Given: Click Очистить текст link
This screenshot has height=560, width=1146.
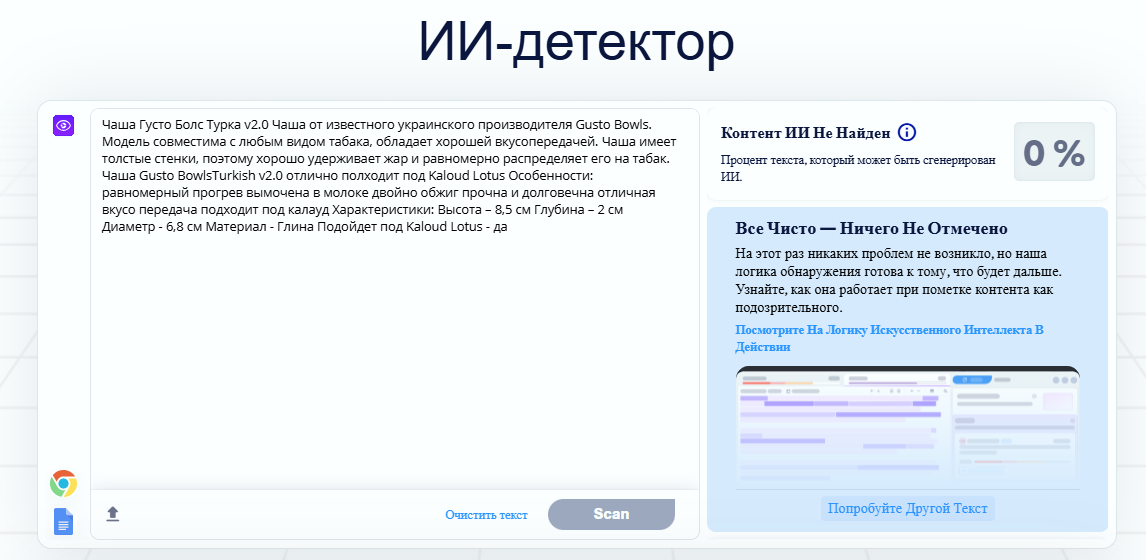Looking at the screenshot, I should click(x=486, y=515).
